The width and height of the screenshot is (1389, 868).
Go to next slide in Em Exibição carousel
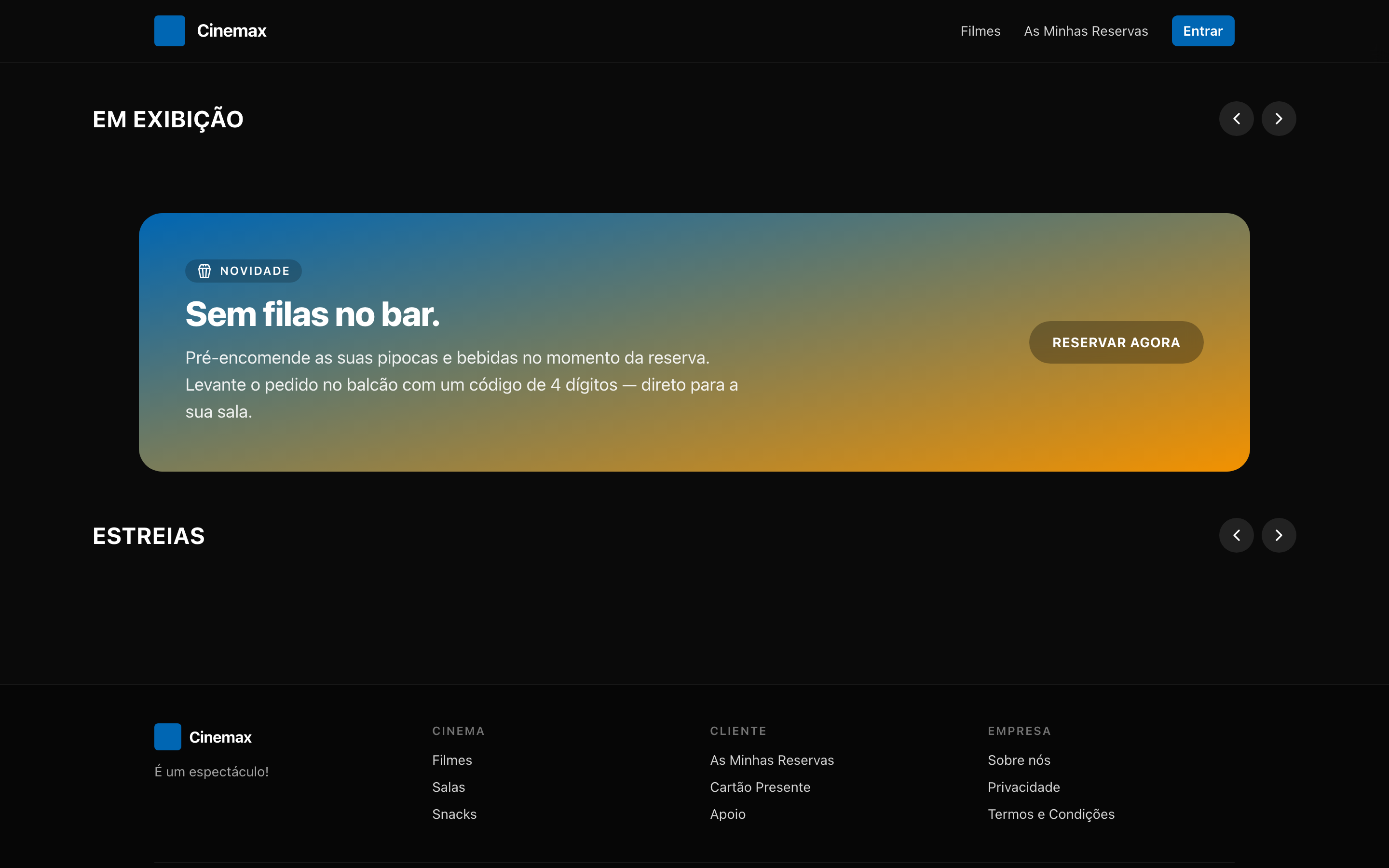[1279, 119]
